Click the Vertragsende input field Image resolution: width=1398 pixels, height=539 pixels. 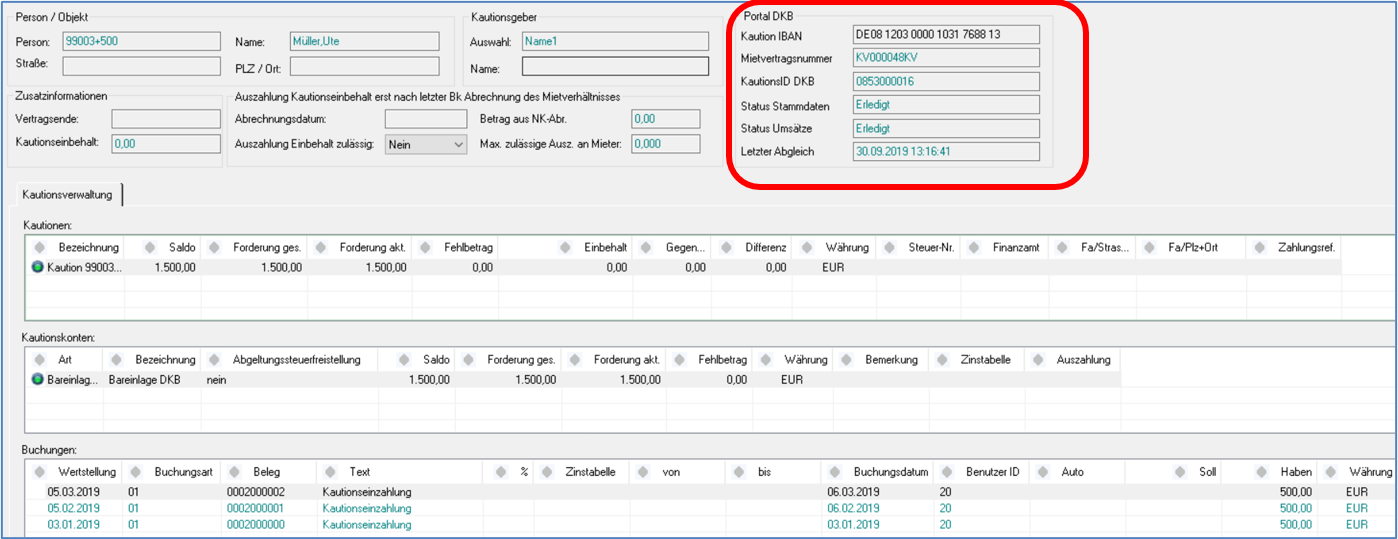(x=165, y=119)
